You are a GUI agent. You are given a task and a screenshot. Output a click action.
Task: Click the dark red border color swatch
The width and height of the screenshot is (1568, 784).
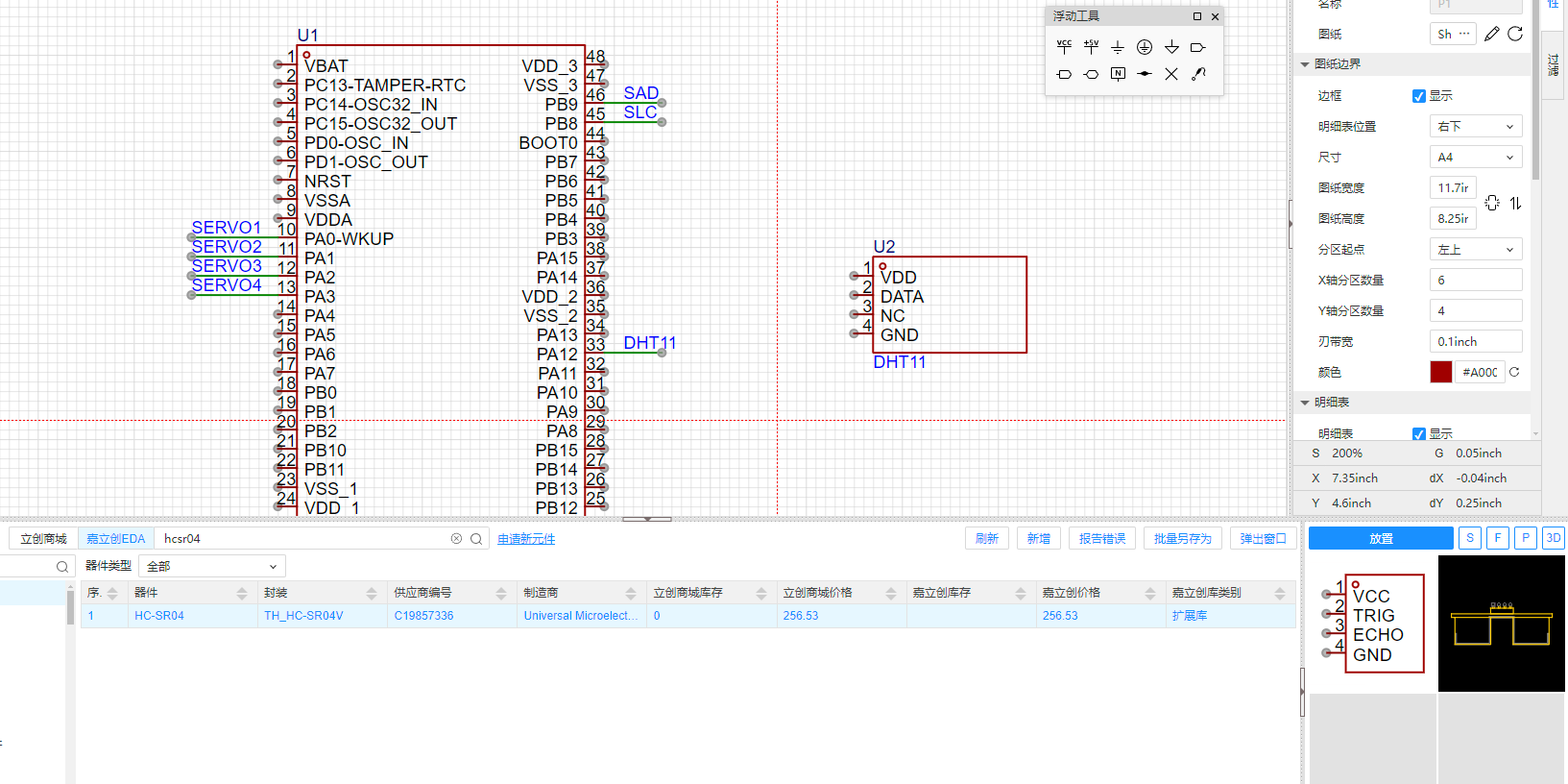click(1440, 372)
